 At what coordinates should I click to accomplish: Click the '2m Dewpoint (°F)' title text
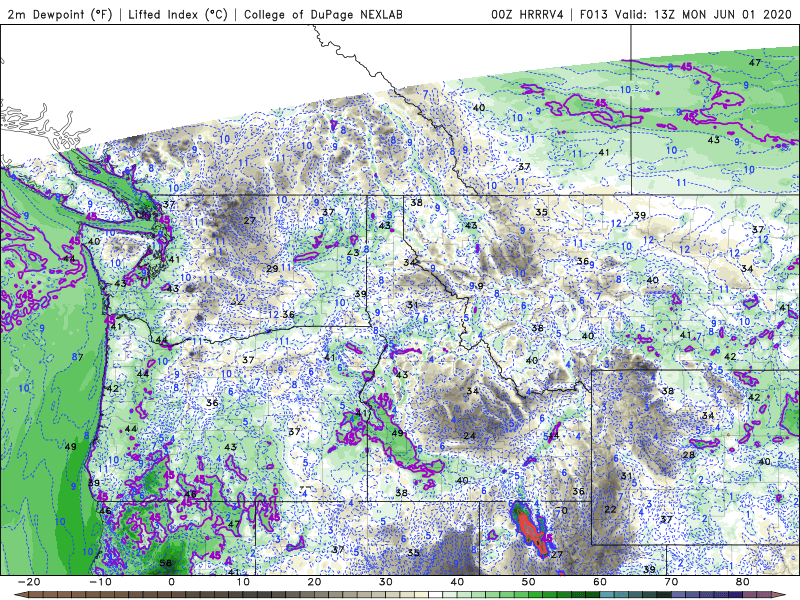[x=60, y=14]
